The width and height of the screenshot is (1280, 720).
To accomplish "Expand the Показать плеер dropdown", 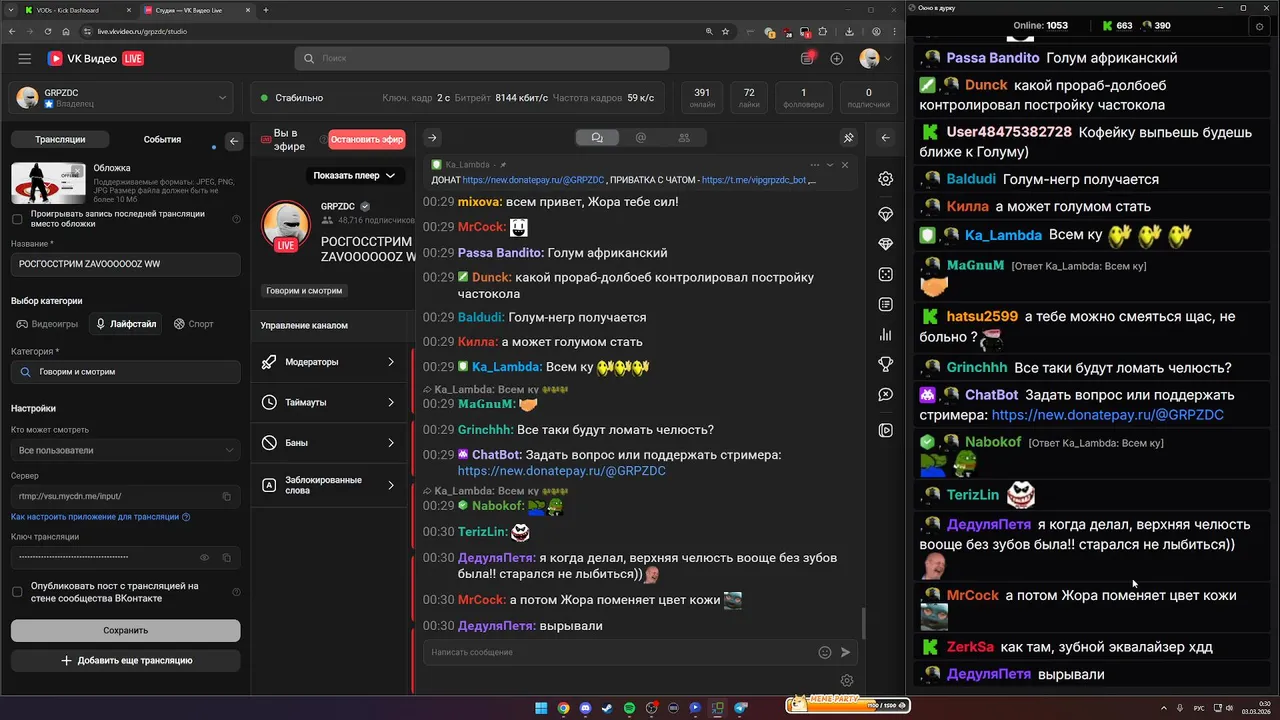I will coord(354,175).
